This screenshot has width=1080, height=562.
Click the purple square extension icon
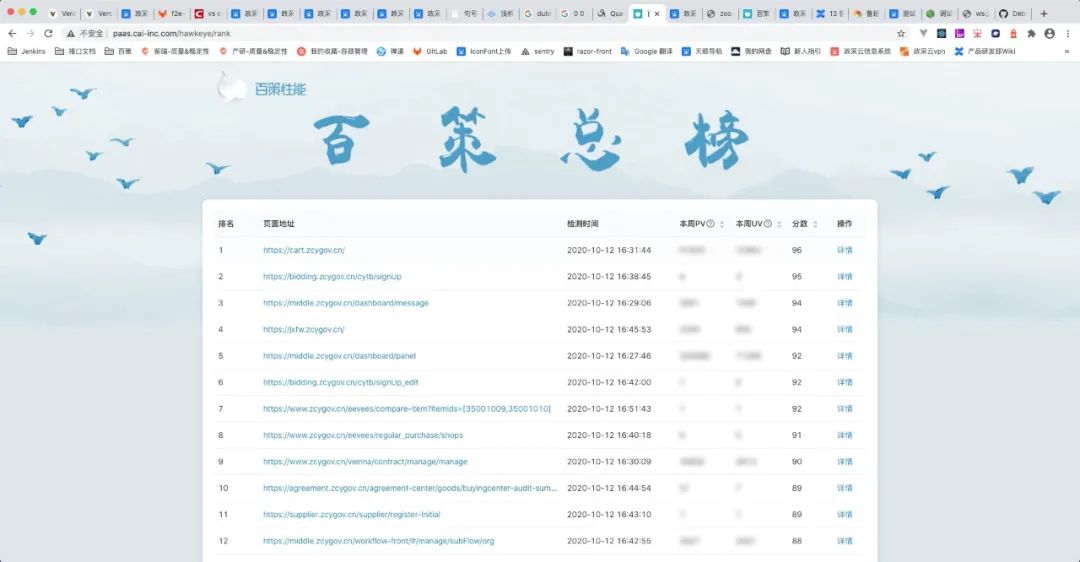pyautogui.click(x=959, y=33)
